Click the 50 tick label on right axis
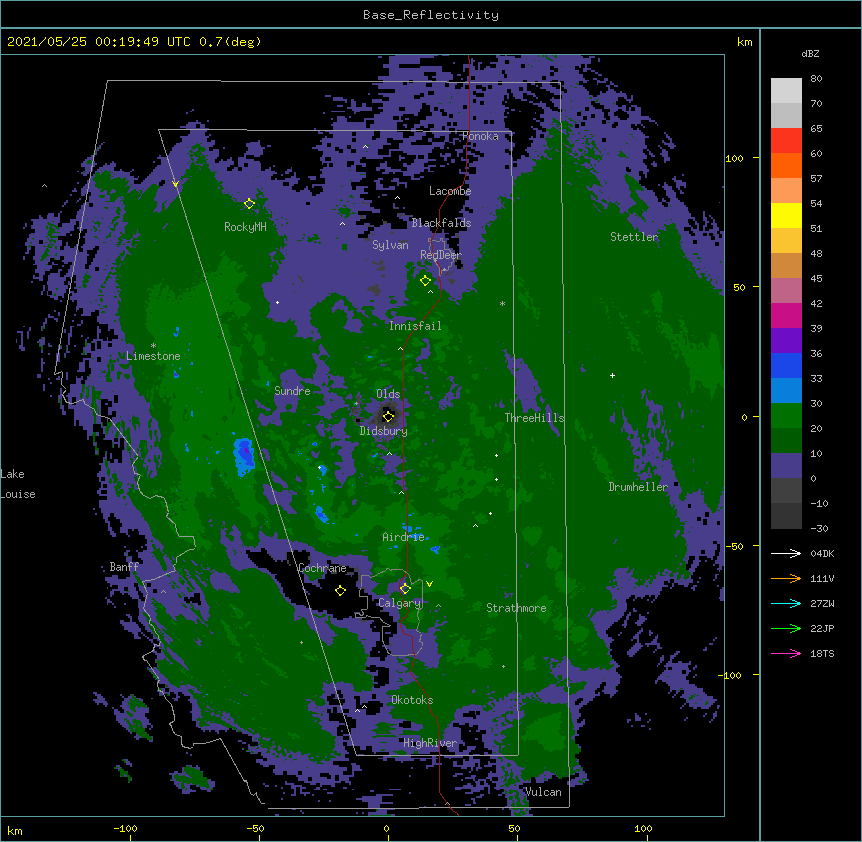Viewport: 862px width, 842px height. coord(739,287)
